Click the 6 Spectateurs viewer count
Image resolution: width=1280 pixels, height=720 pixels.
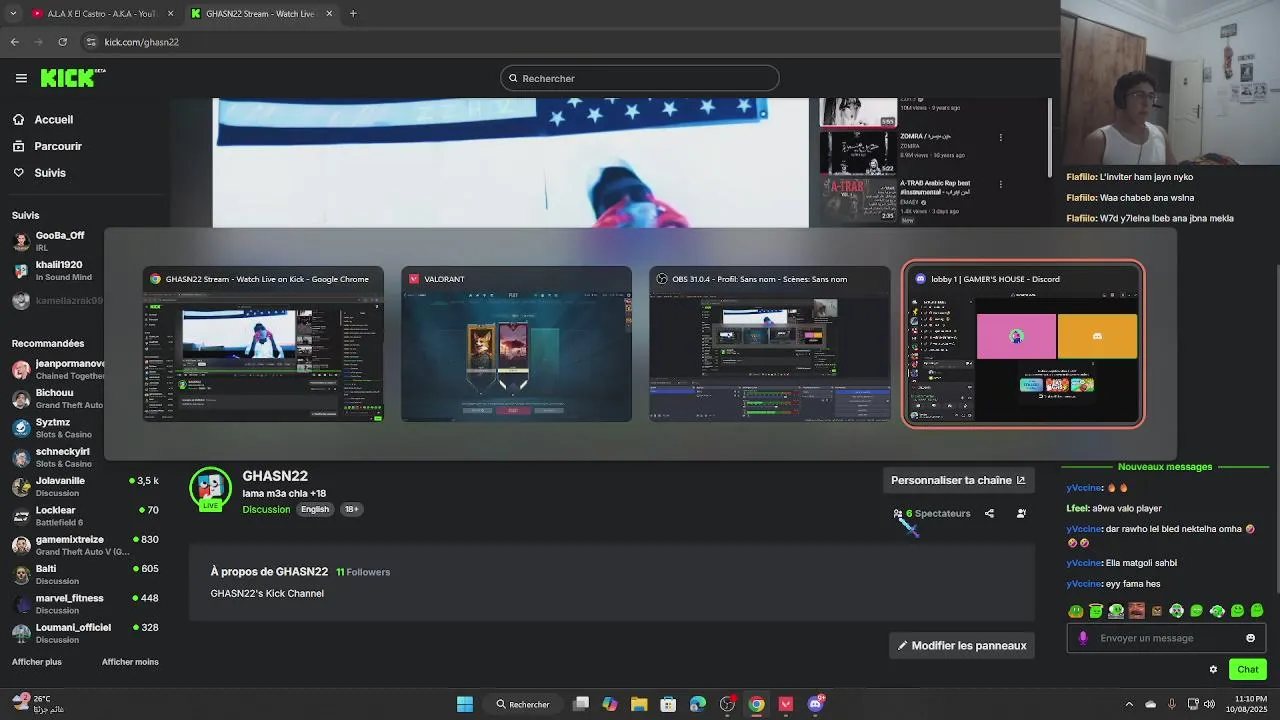click(932, 514)
